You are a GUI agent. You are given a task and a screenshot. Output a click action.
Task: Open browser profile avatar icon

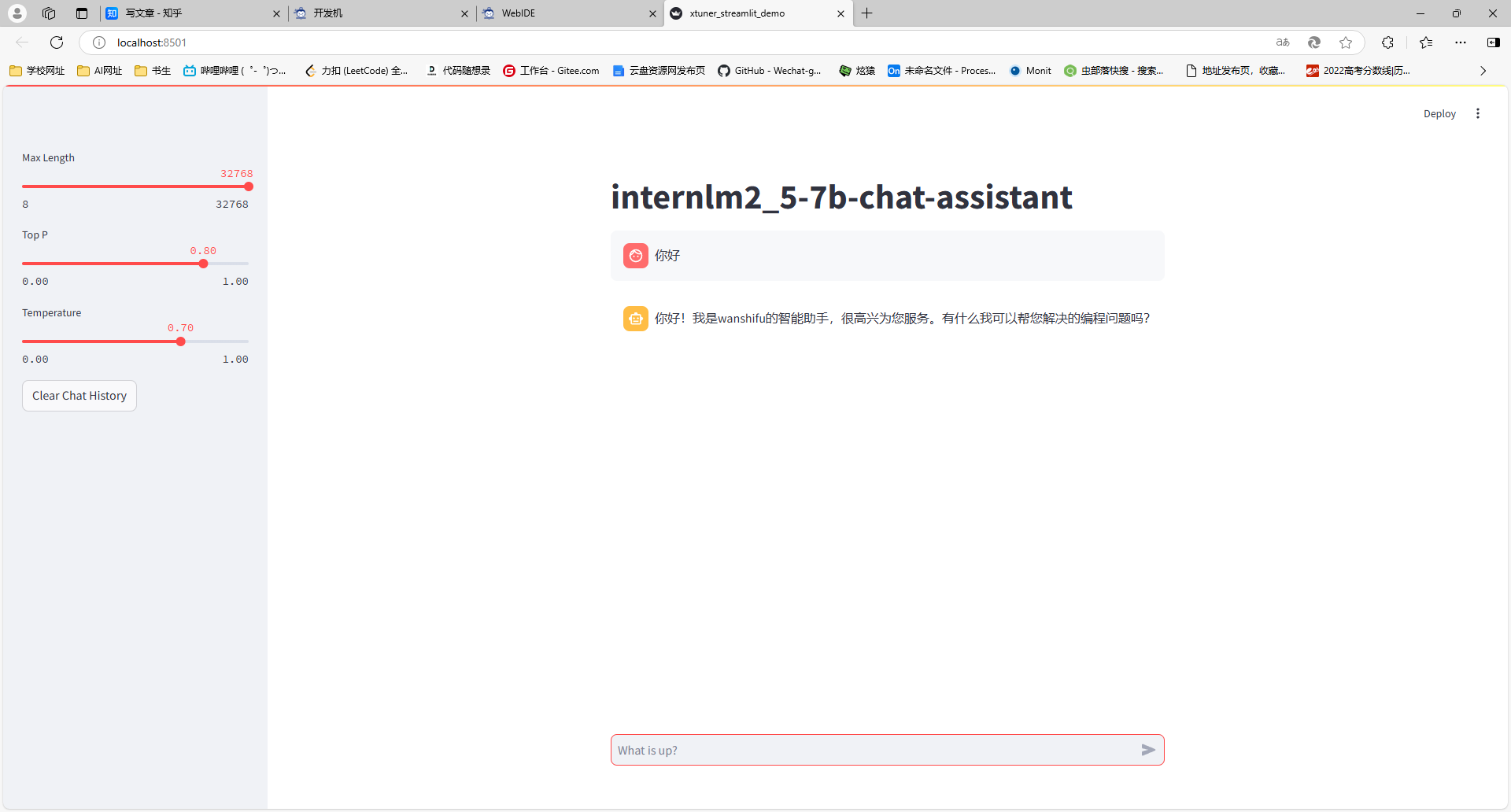[x=17, y=13]
